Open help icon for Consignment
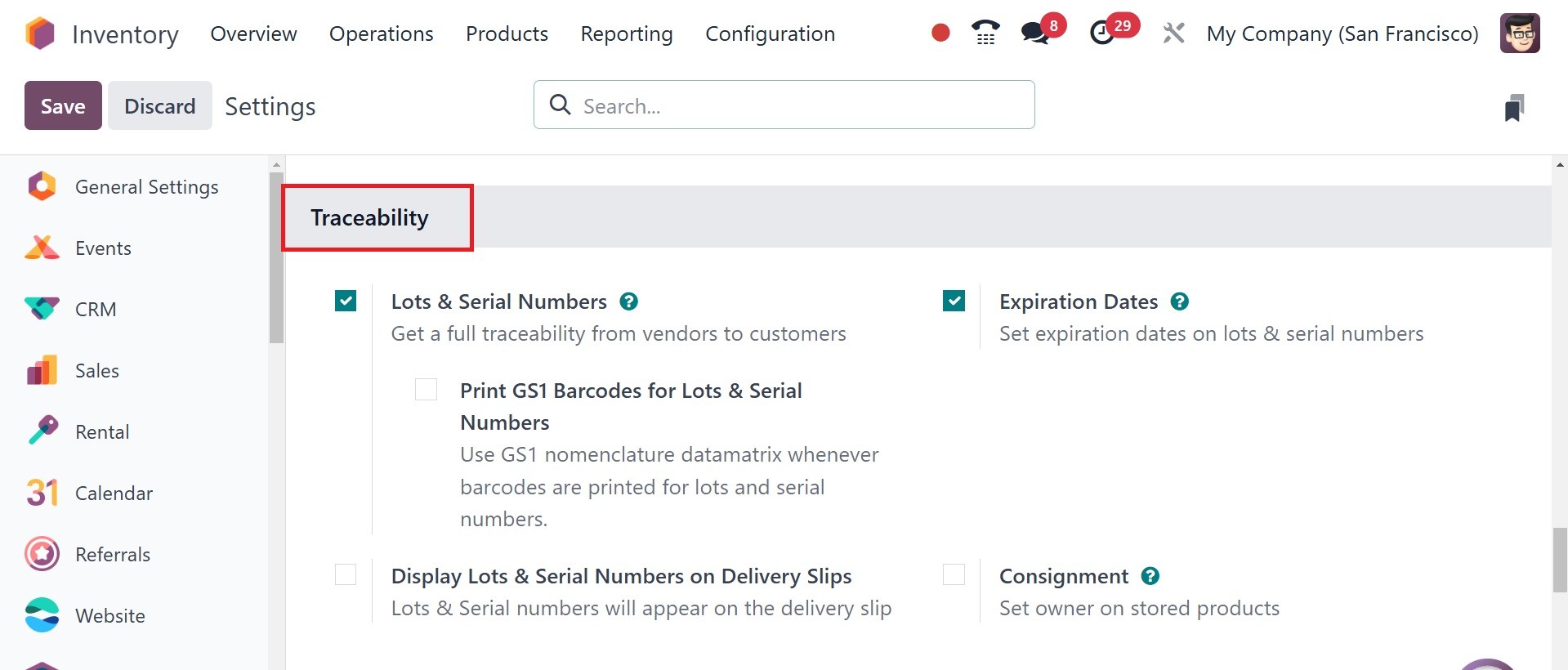The width and height of the screenshot is (1568, 670). [x=1150, y=576]
